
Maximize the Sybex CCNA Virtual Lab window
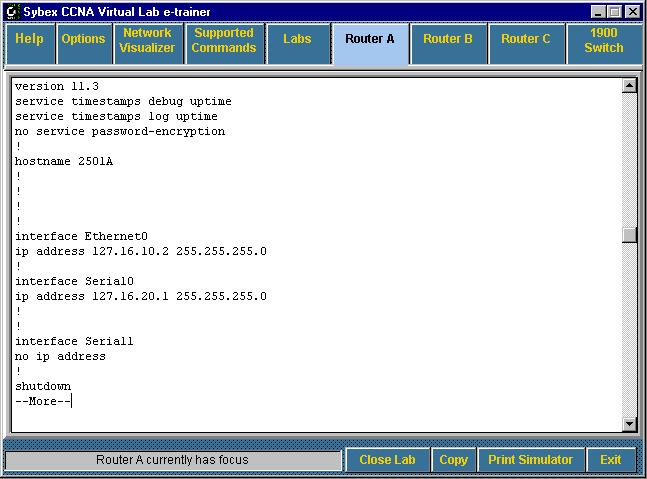[614, 12]
